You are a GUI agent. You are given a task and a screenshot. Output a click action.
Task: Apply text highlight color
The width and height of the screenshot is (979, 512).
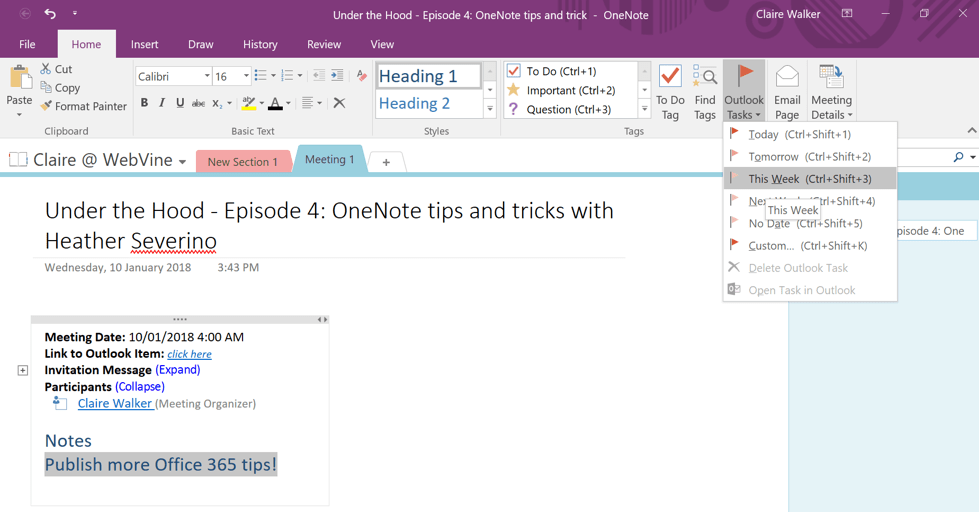point(248,103)
